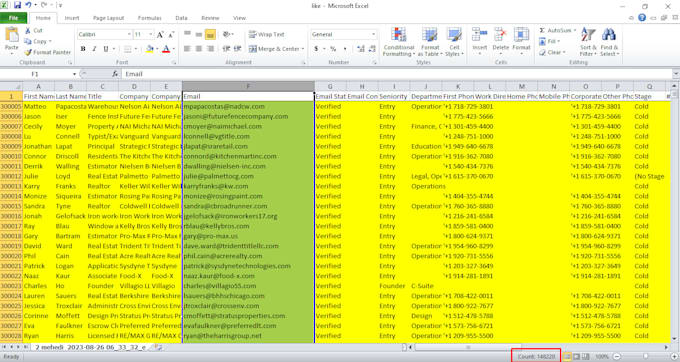The width and height of the screenshot is (680, 362).
Task: Expand the Find & Select menu
Action: [x=609, y=42]
